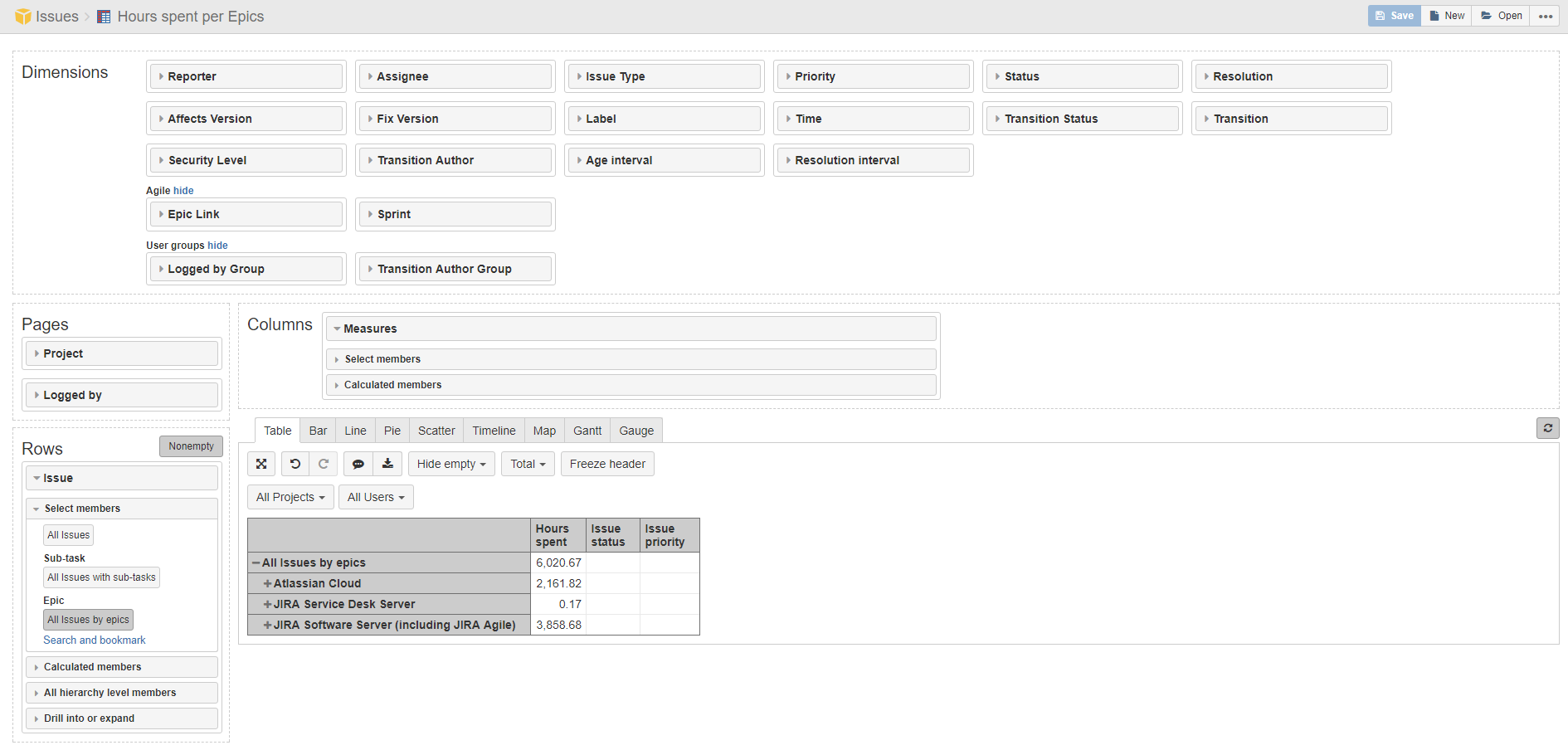This screenshot has width=1568, height=750.
Task: Open the Total dropdown menu
Action: coord(528,464)
